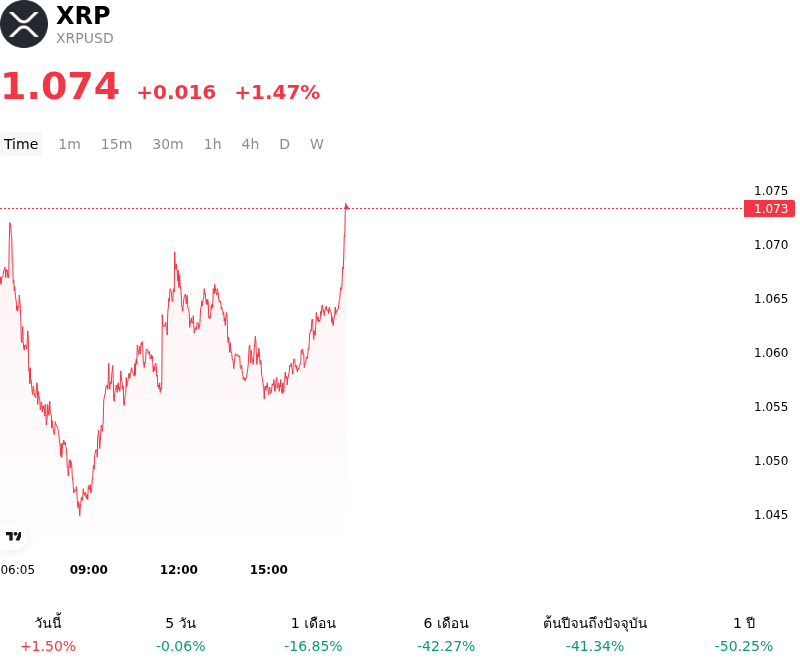Open the XRP symbol title link
The height and width of the screenshot is (666, 800).
83,15
